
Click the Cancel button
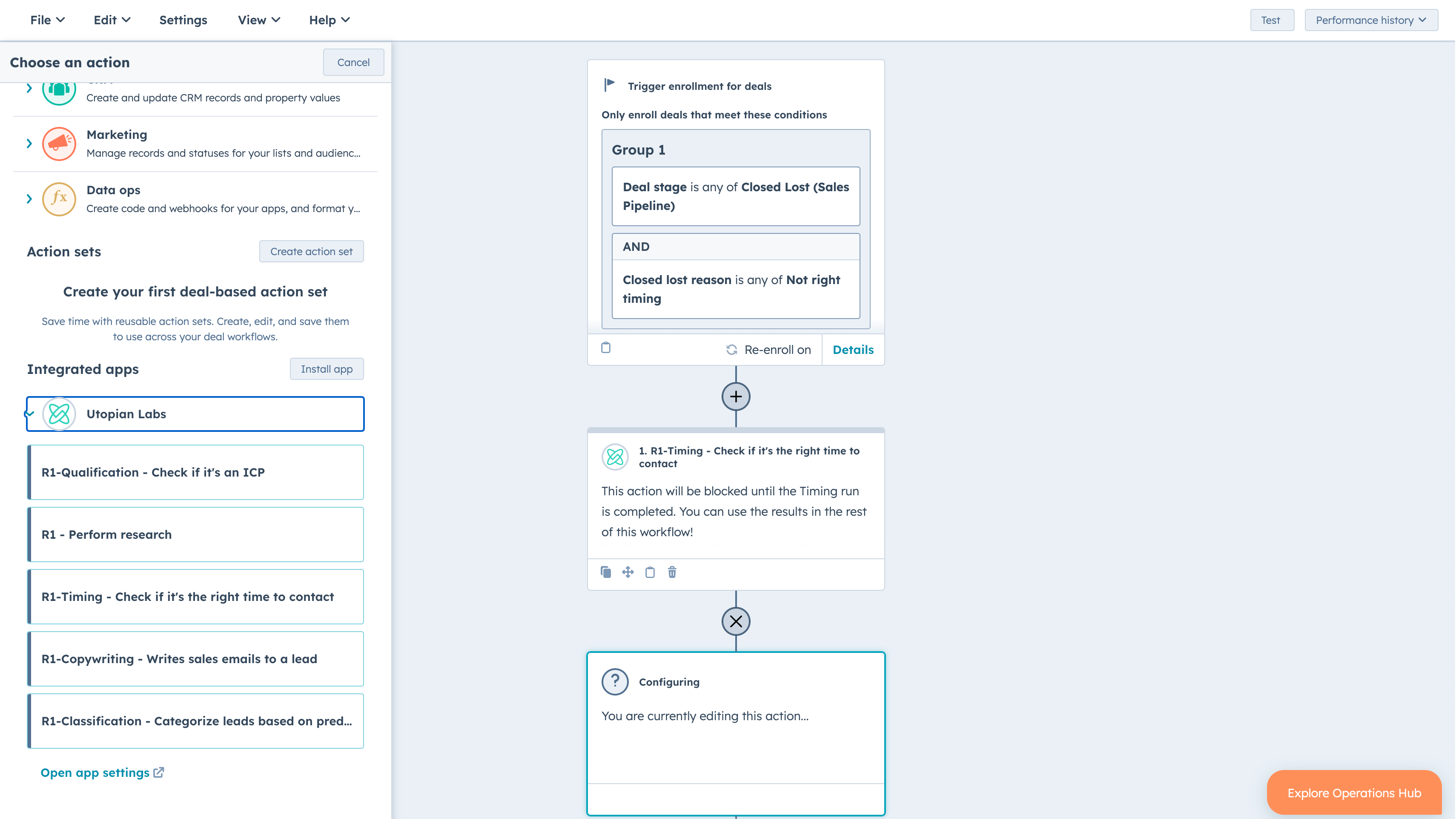(x=353, y=62)
